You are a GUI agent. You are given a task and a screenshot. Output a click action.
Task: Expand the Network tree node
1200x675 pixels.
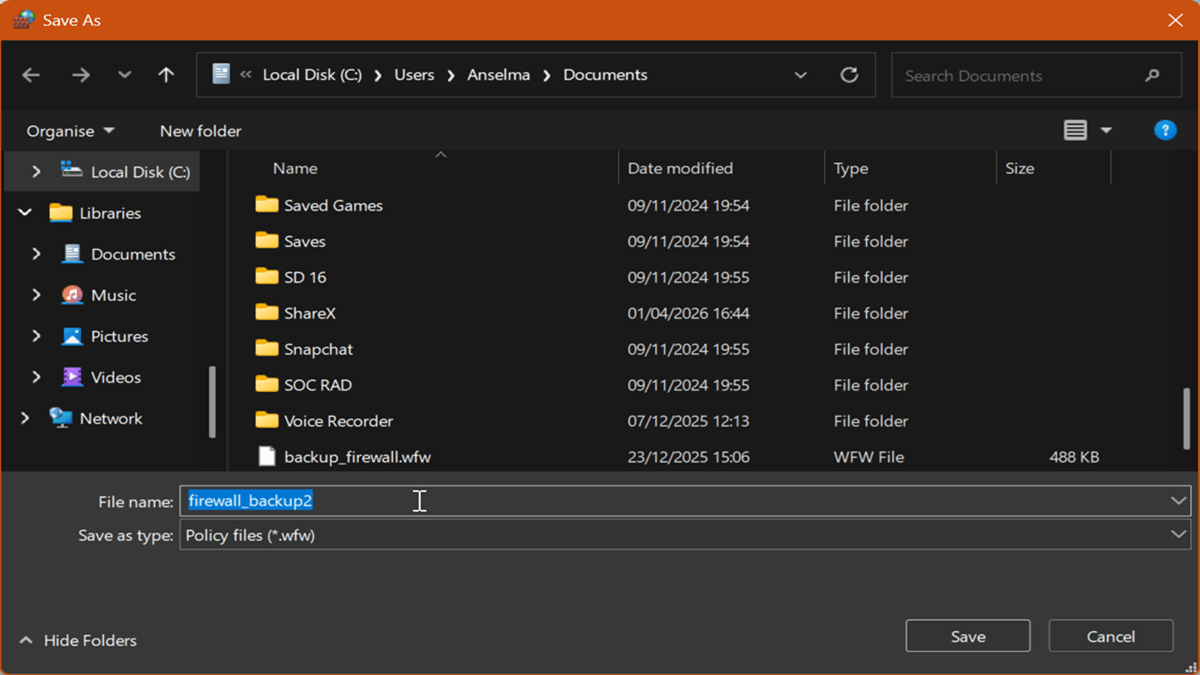point(25,418)
